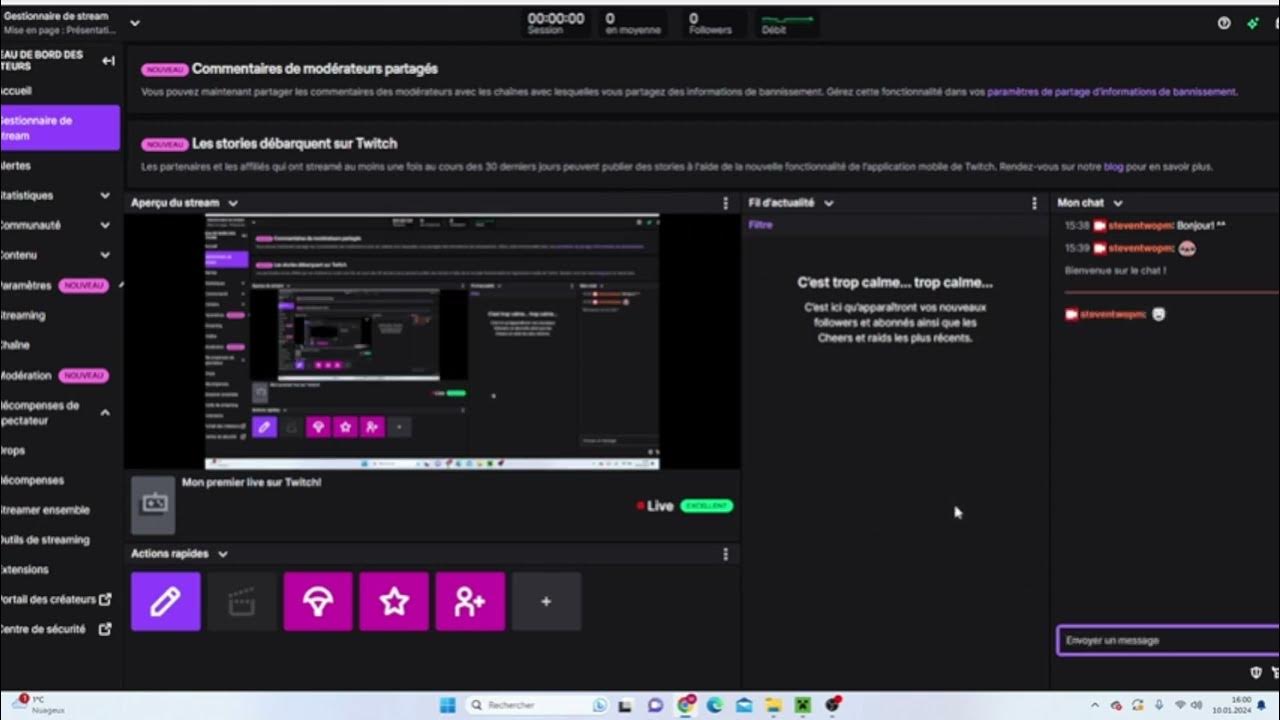
Task: Click Filtre in Fil d'actualité
Action: click(761, 225)
